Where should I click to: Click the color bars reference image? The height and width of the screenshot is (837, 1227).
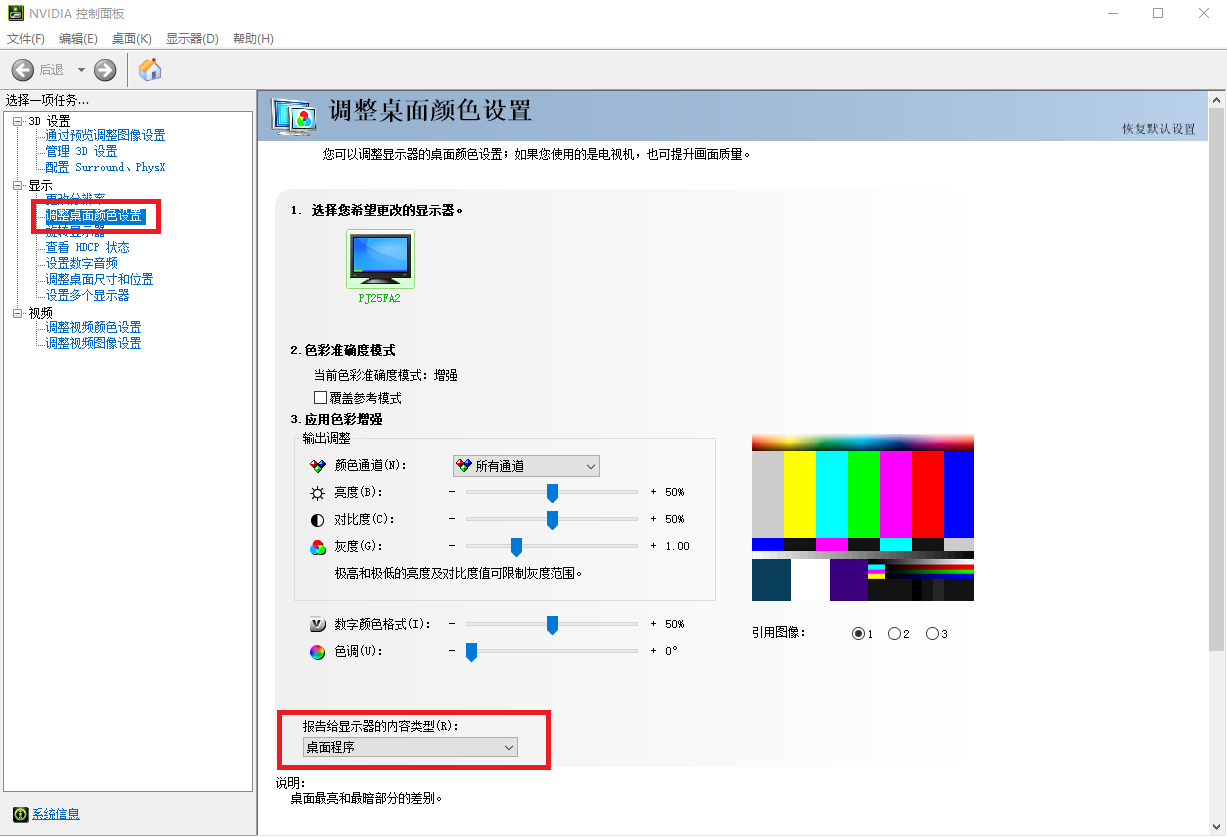(863, 518)
